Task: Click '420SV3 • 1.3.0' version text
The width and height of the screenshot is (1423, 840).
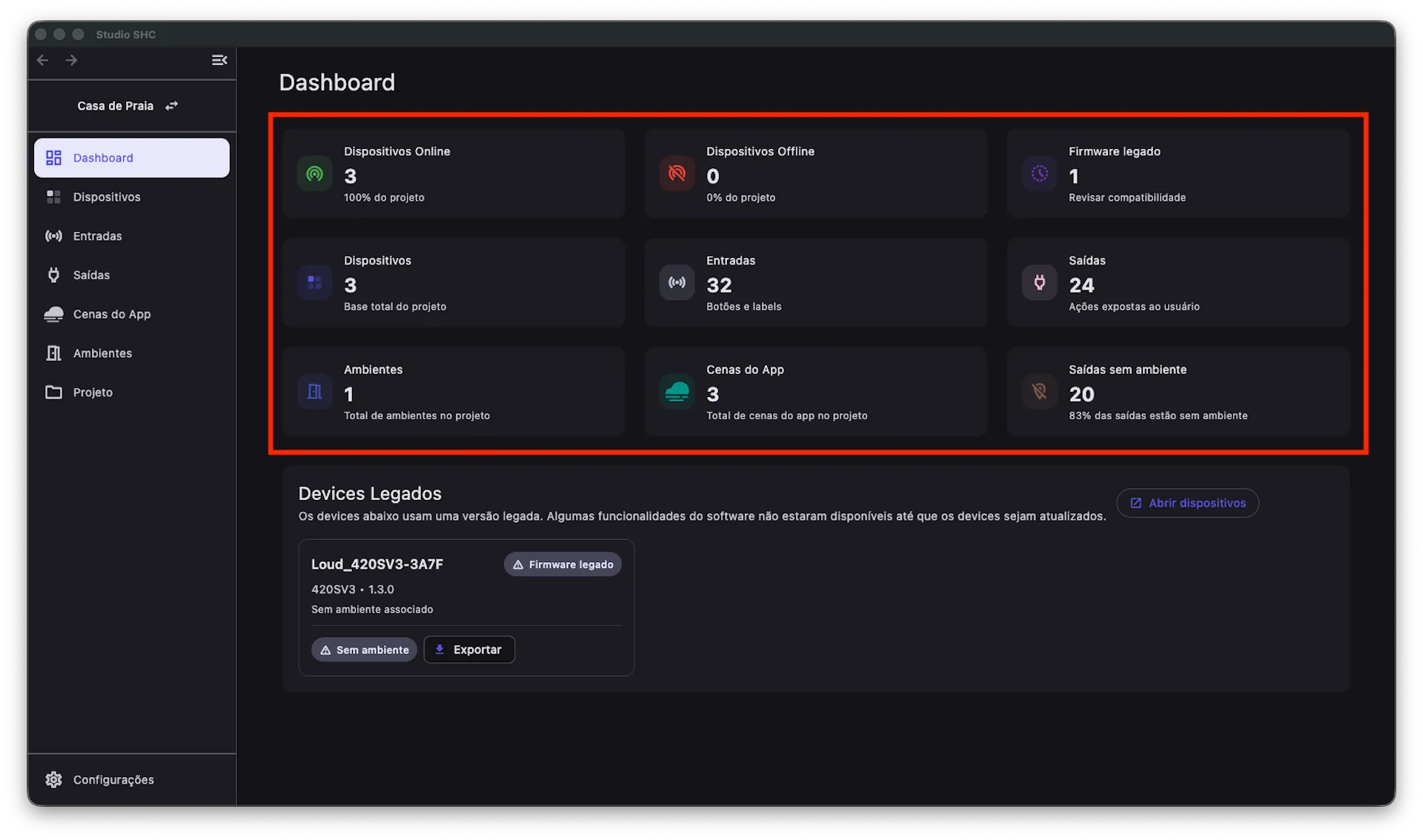Action: click(x=353, y=590)
